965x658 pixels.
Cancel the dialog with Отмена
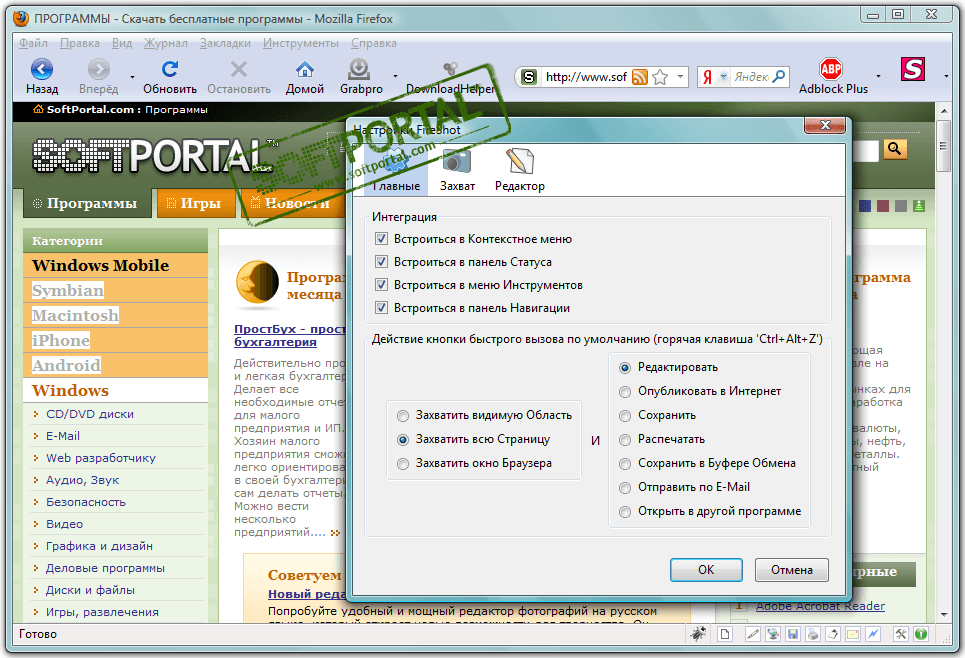coord(791,570)
